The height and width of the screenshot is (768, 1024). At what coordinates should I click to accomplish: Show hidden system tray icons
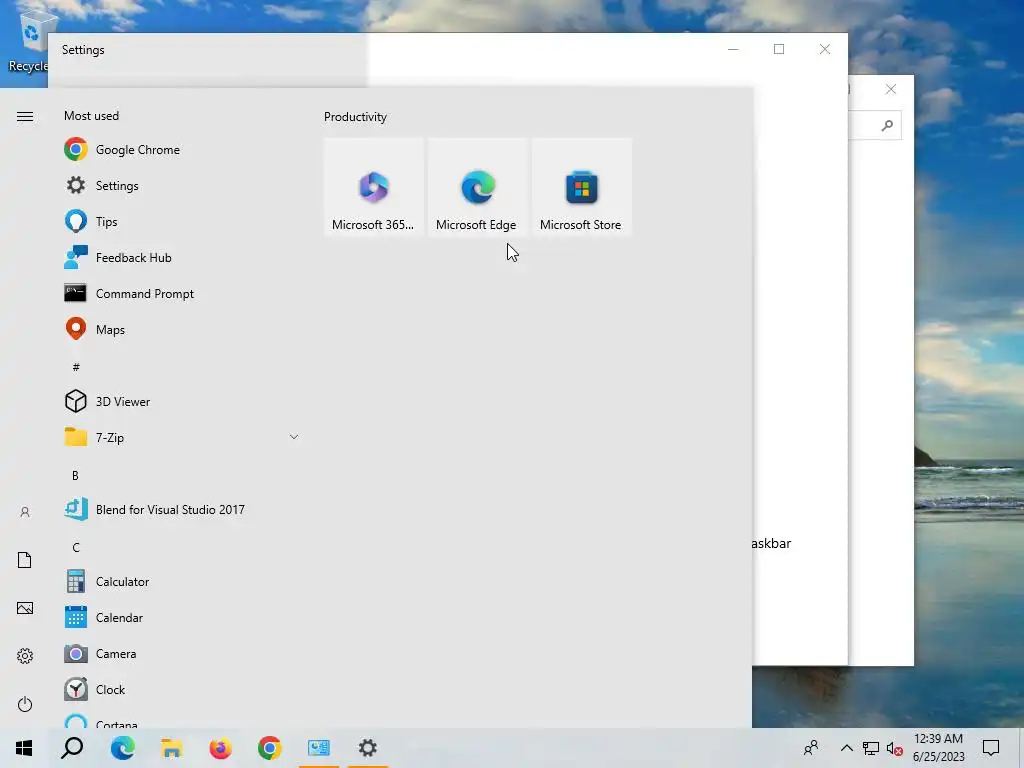[x=846, y=748]
